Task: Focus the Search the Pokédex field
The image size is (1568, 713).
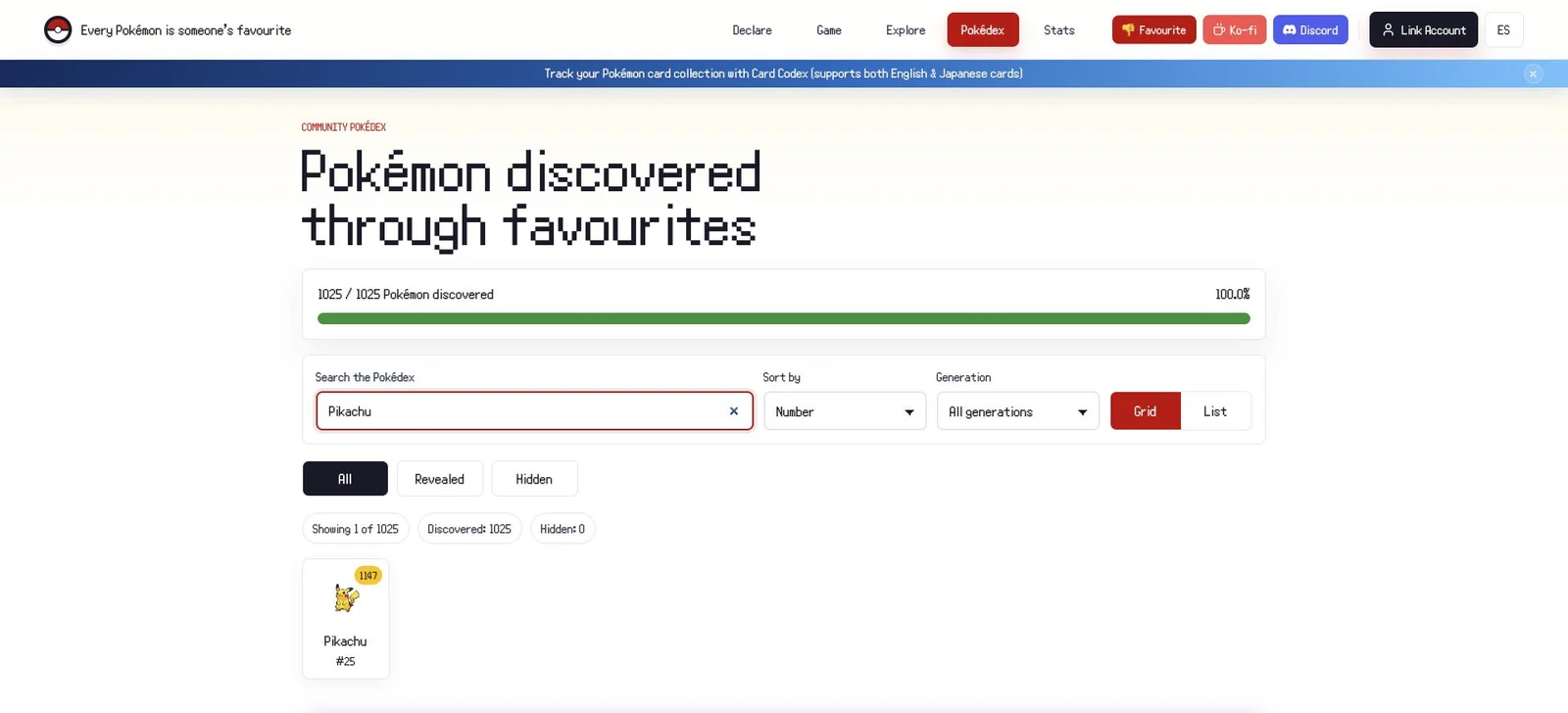Action: (x=534, y=411)
